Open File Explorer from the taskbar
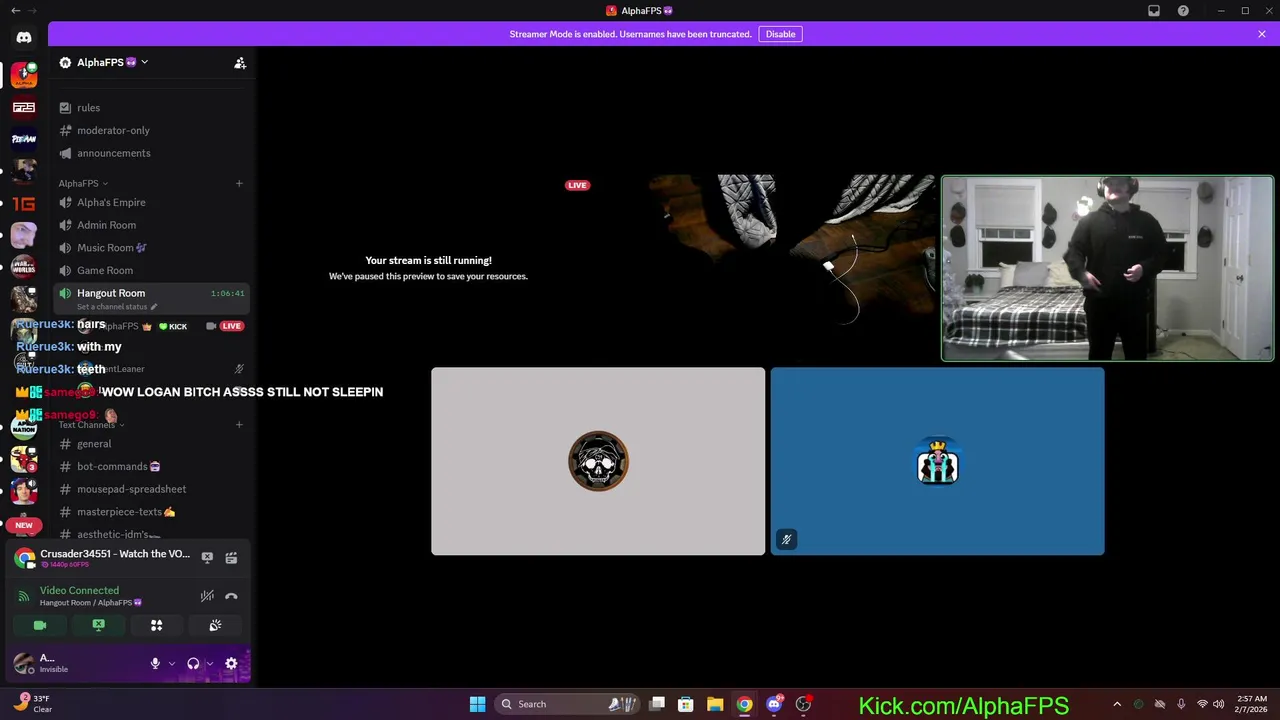This screenshot has height=720, width=1280. tap(715, 704)
